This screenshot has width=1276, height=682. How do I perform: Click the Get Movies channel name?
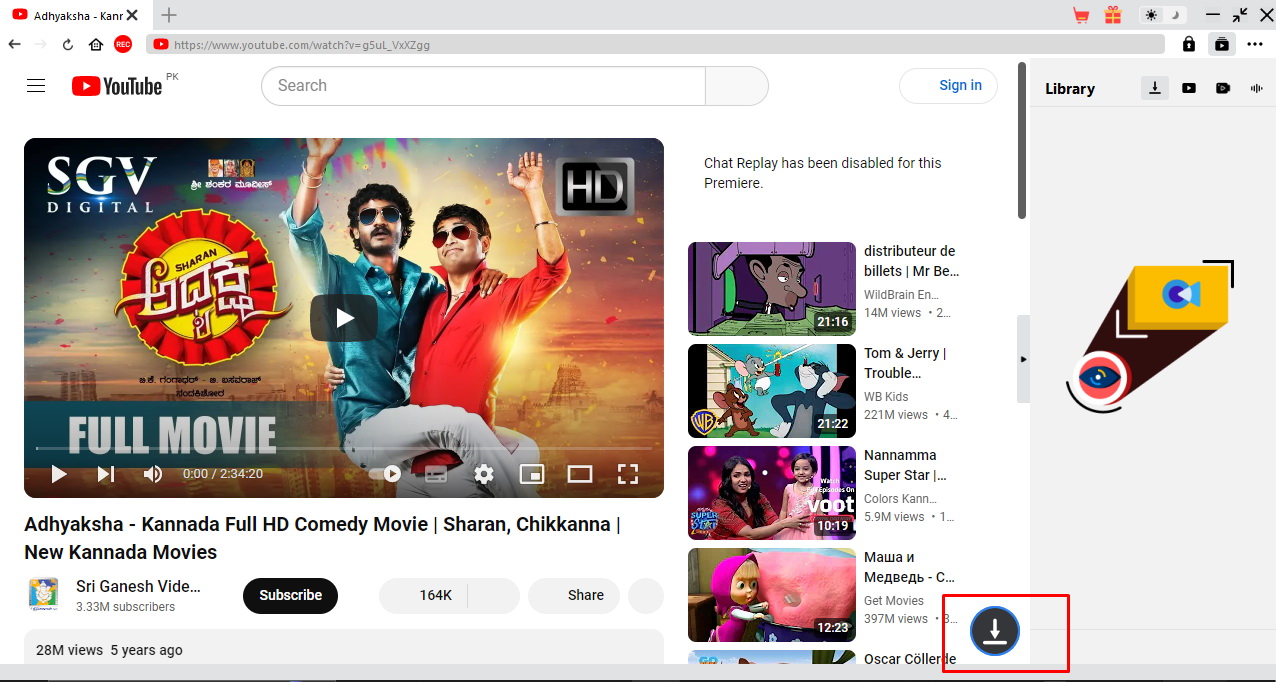point(894,601)
